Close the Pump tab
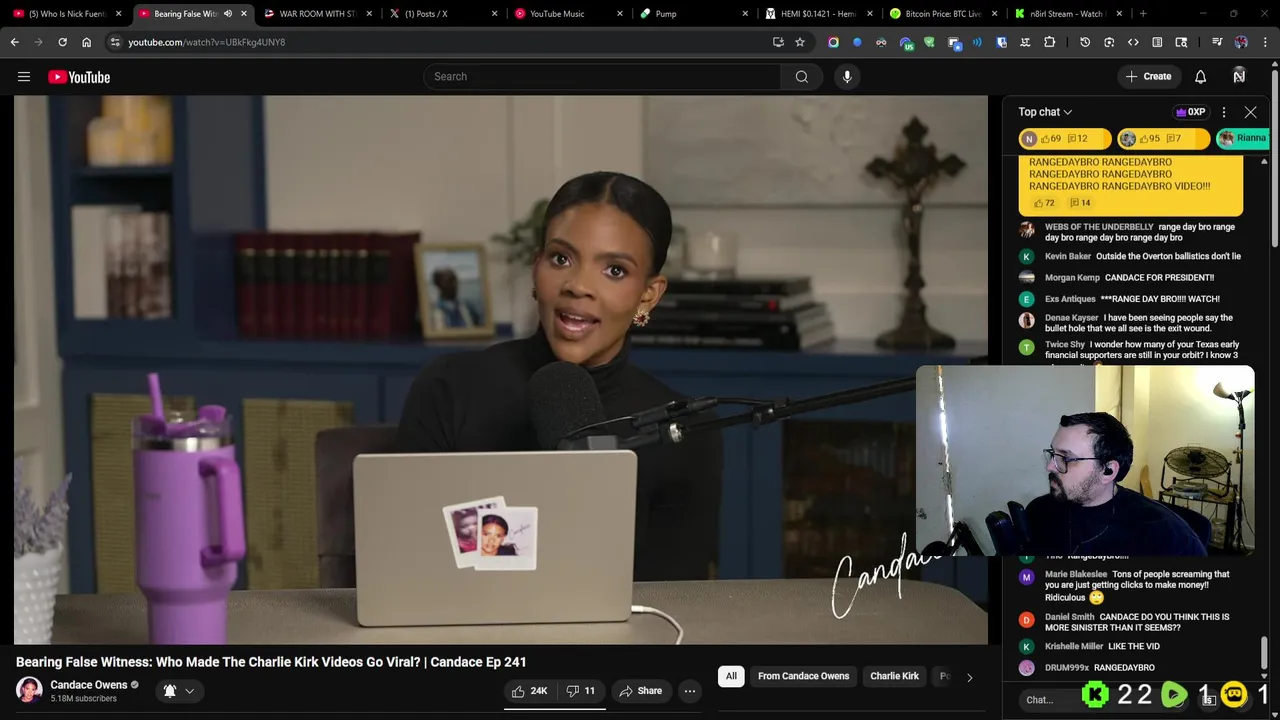Image resolution: width=1280 pixels, height=720 pixels. pos(745,14)
